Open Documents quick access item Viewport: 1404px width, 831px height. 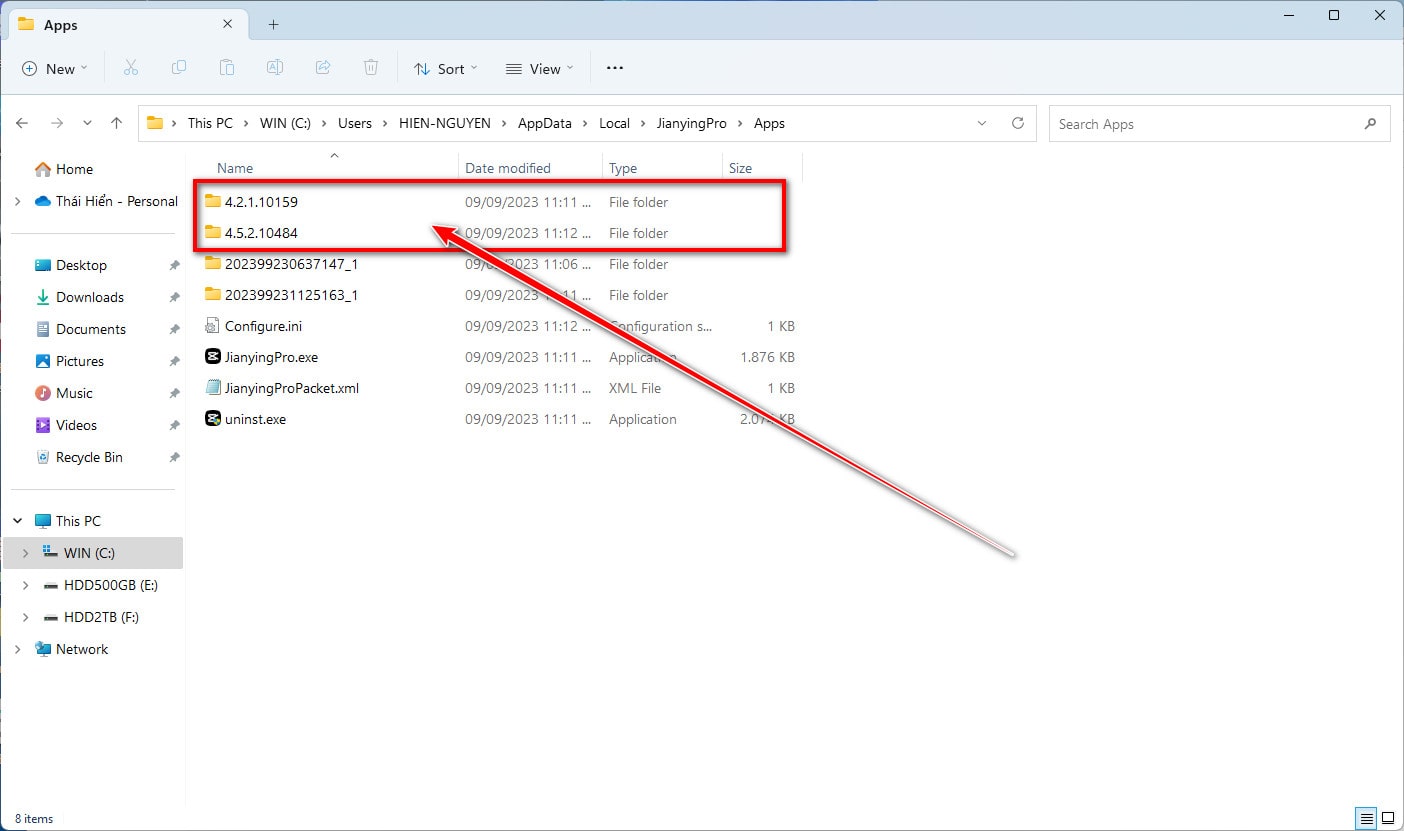click(80, 329)
